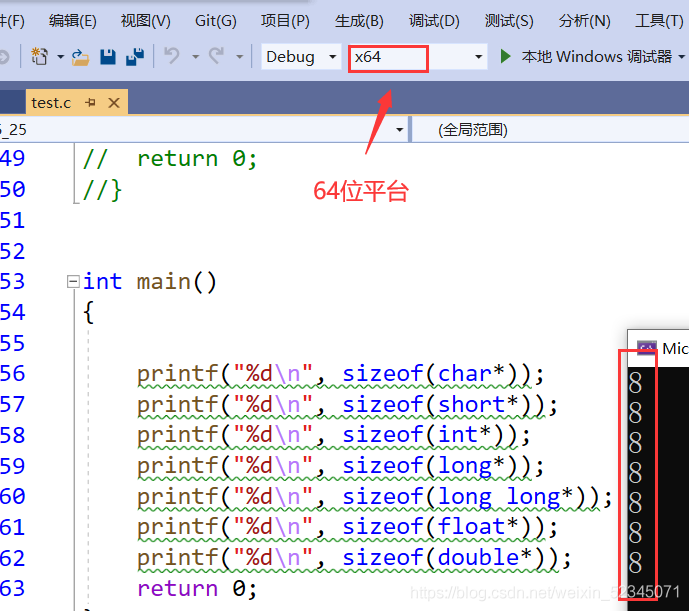
Task: Open the Undo history dropdown arrow
Action: click(196, 57)
